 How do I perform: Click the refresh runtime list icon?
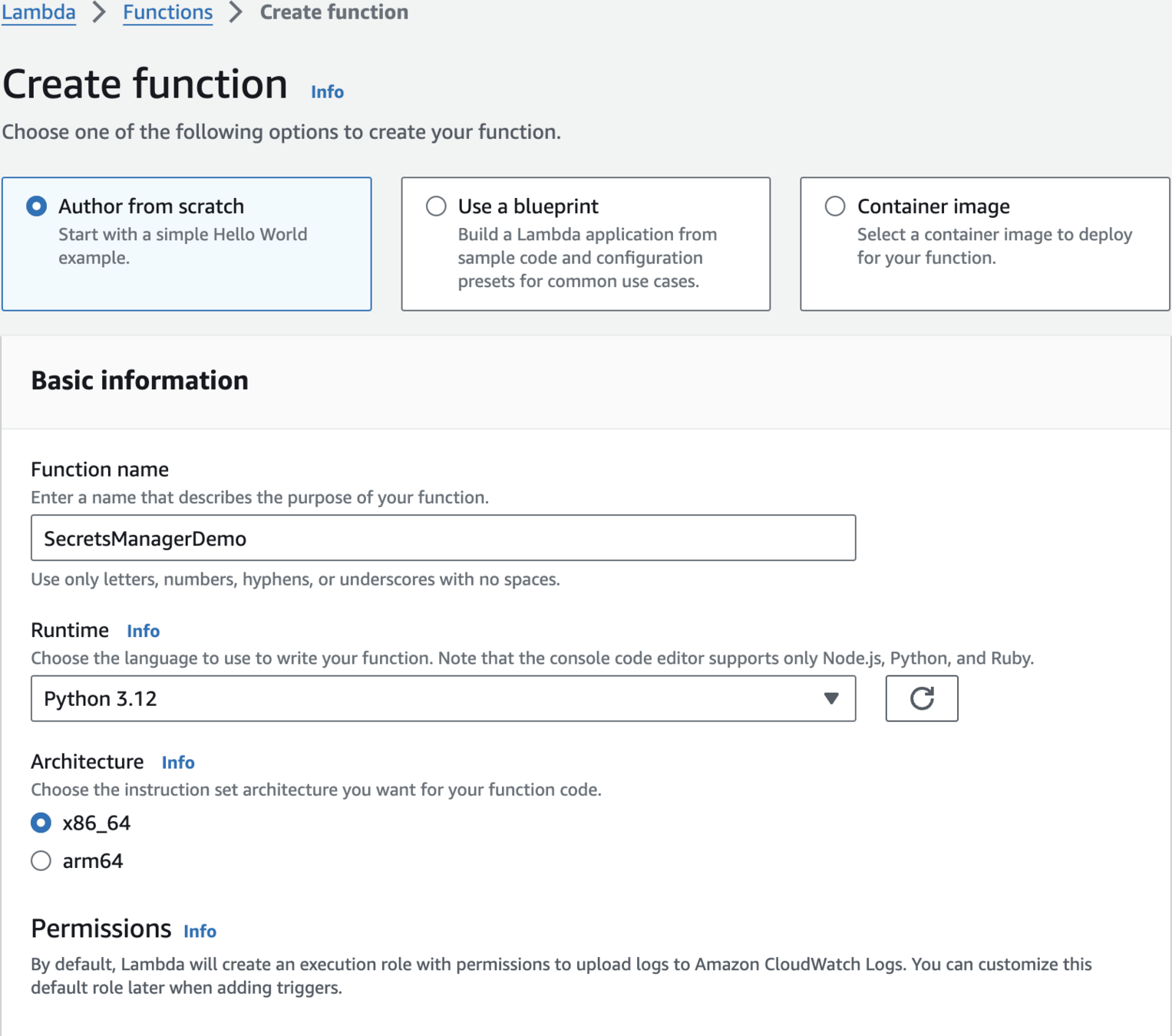pos(921,698)
